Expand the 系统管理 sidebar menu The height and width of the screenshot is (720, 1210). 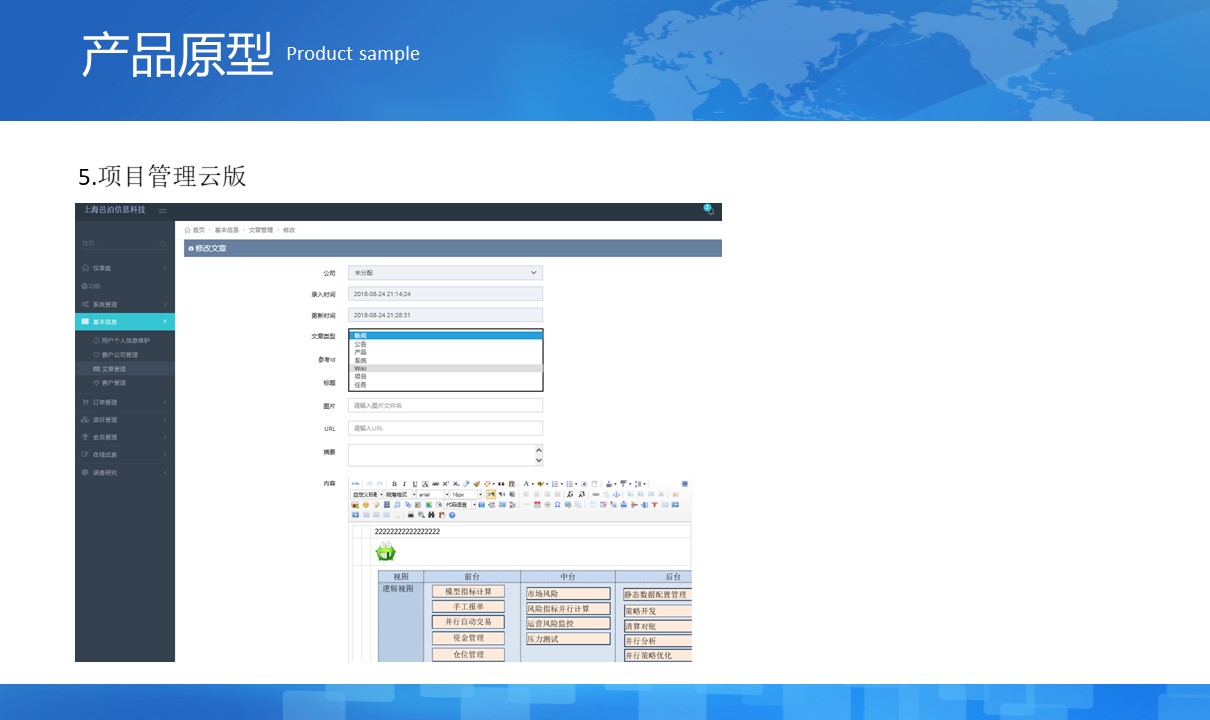coord(125,304)
